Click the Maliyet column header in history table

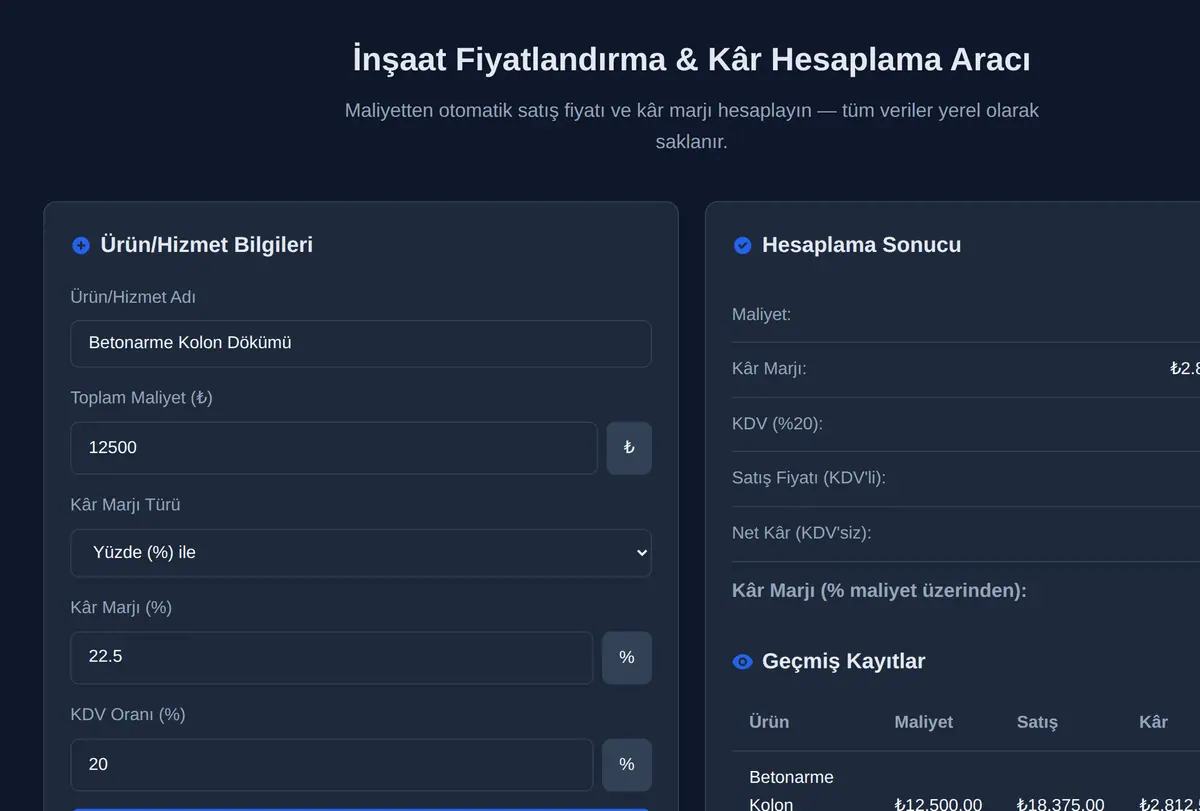pos(924,722)
